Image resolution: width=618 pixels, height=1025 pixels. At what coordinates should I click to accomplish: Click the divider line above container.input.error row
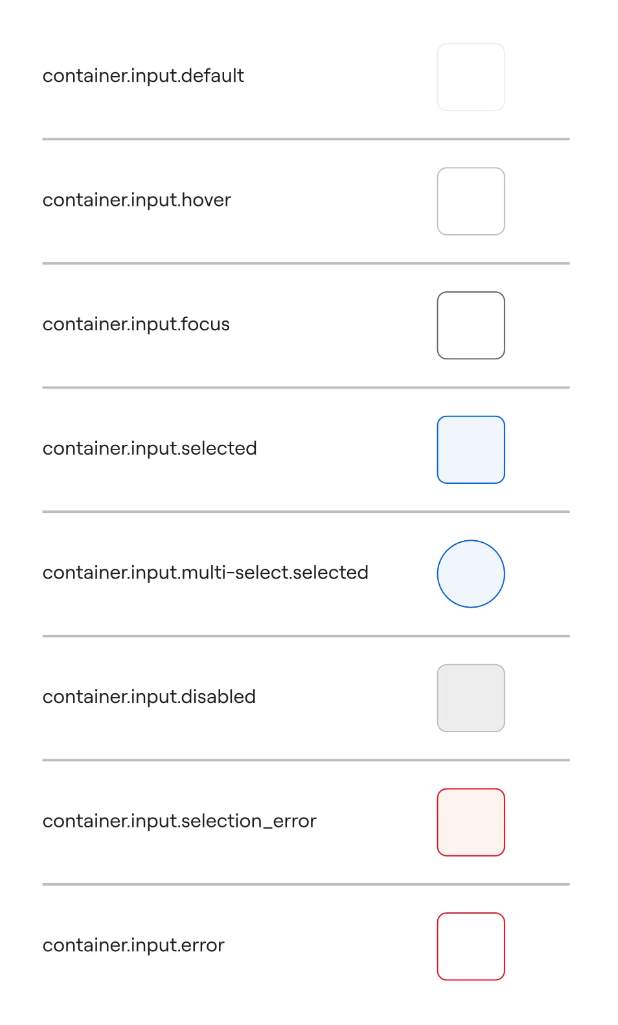click(x=305, y=884)
